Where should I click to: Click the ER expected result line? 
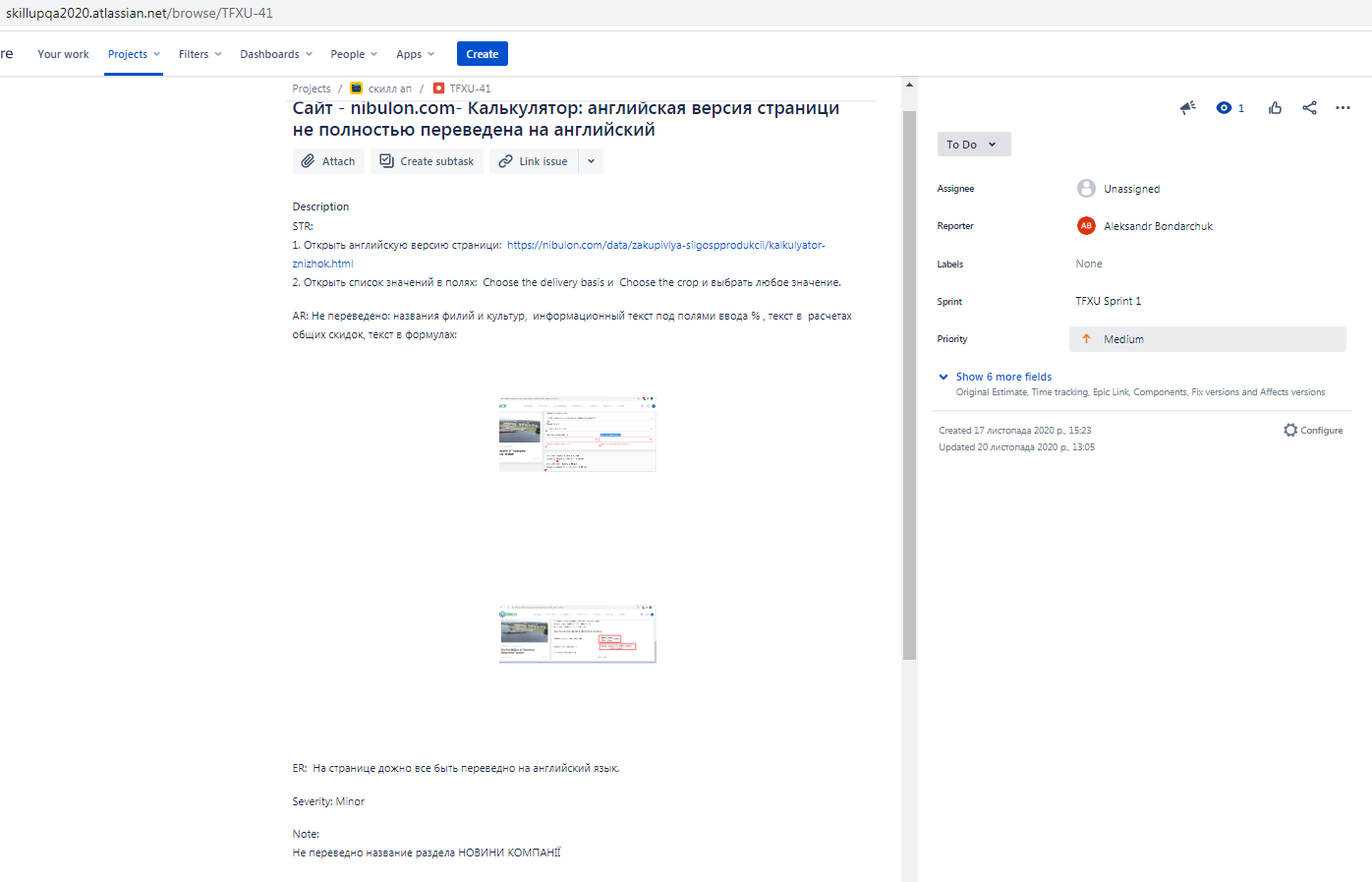click(x=456, y=768)
